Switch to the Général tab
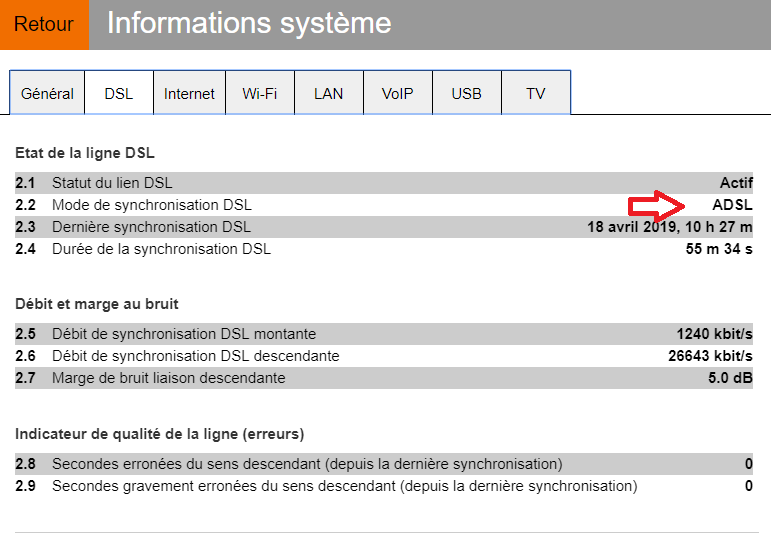The height and width of the screenshot is (545, 771). point(47,93)
